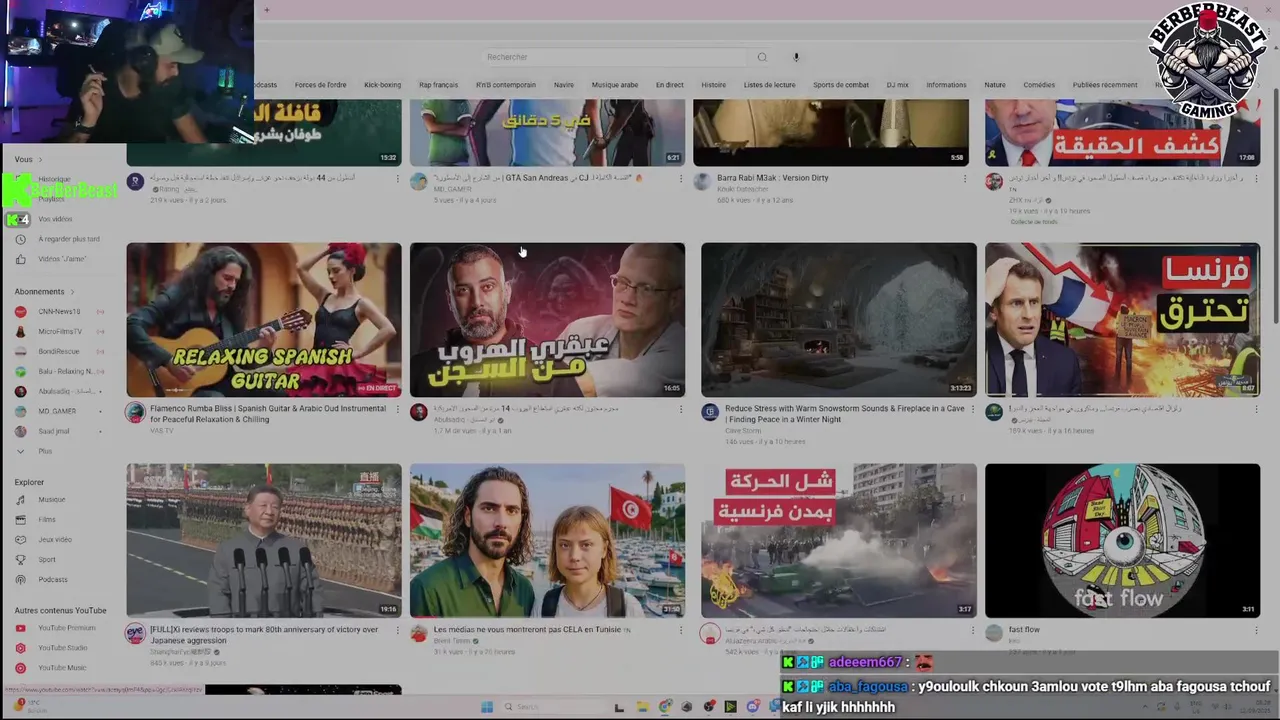Launch the YouTube Music icon
Screen dimensions: 1280x720
(20, 668)
